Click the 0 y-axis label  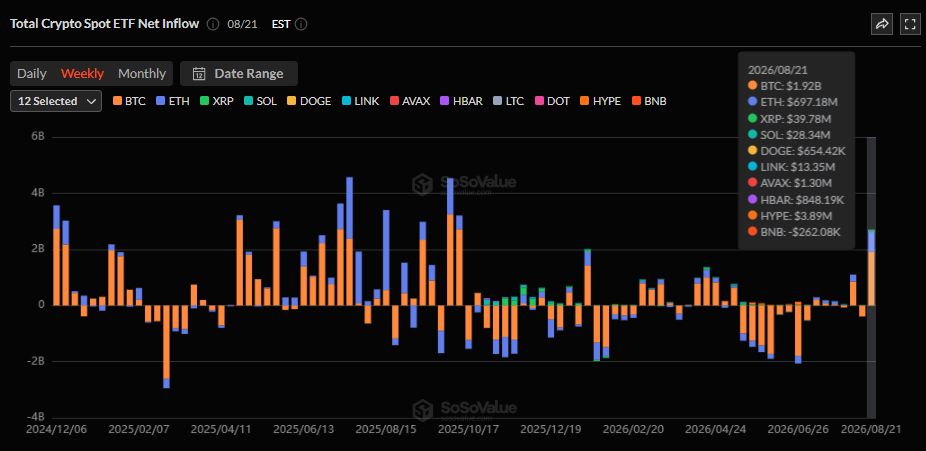pos(41,305)
